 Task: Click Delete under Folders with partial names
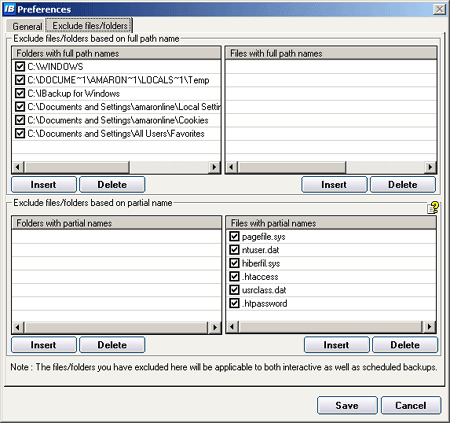112,345
